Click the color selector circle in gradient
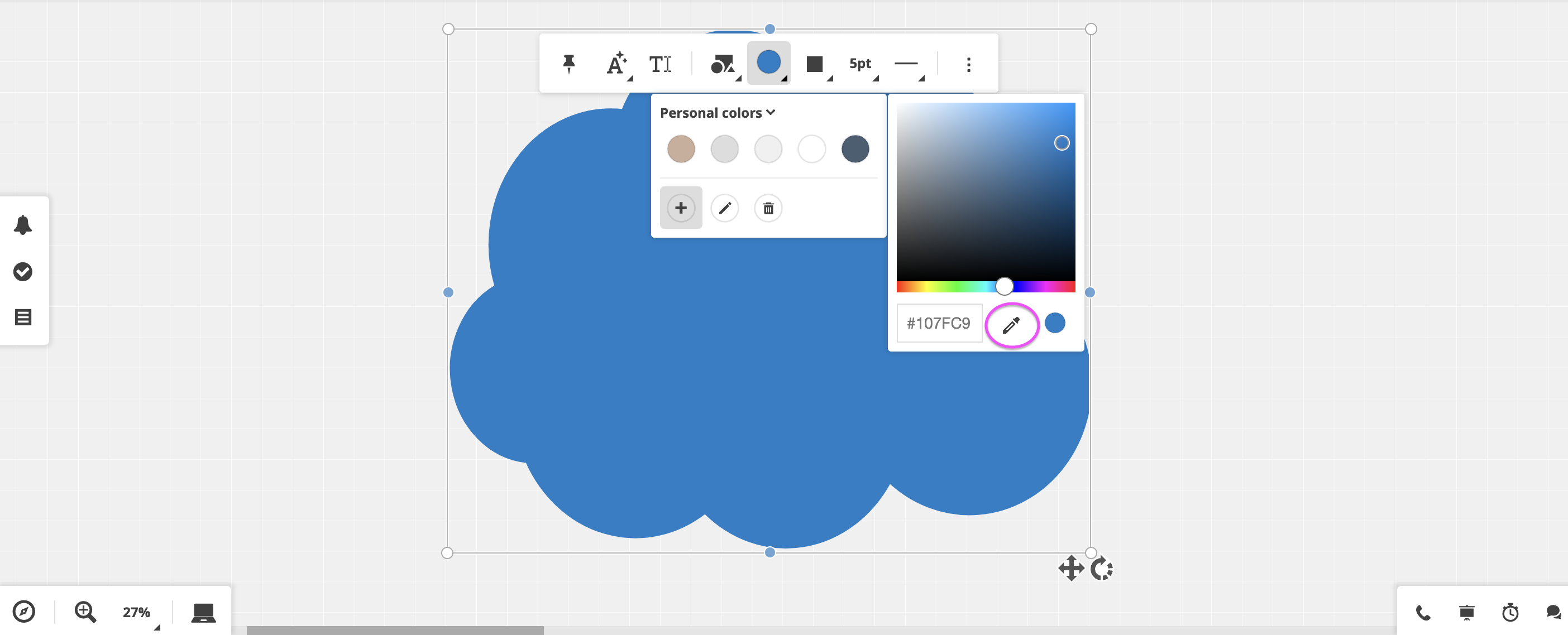This screenshot has height=635, width=1568. pos(1062,143)
